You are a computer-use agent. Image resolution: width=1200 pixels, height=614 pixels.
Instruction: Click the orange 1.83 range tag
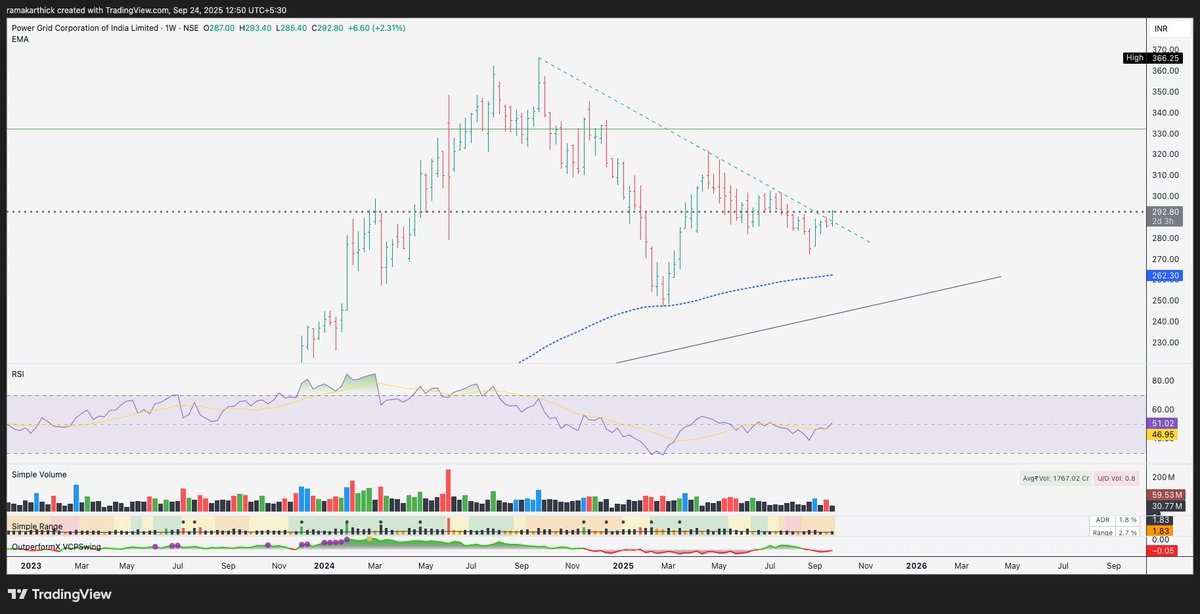pyautogui.click(x=1160, y=531)
